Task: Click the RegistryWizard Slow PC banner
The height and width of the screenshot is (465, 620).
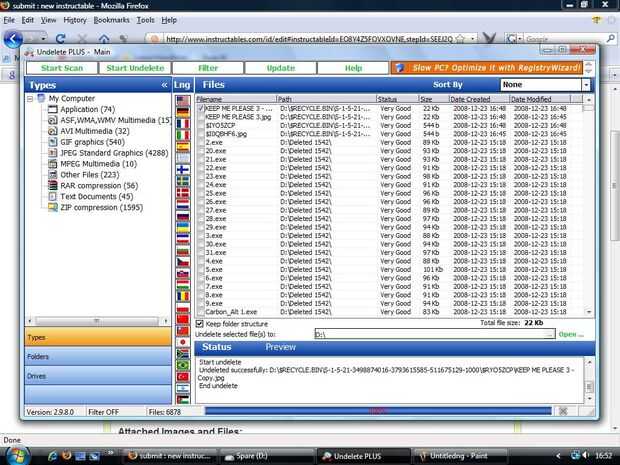Action: pos(487,68)
